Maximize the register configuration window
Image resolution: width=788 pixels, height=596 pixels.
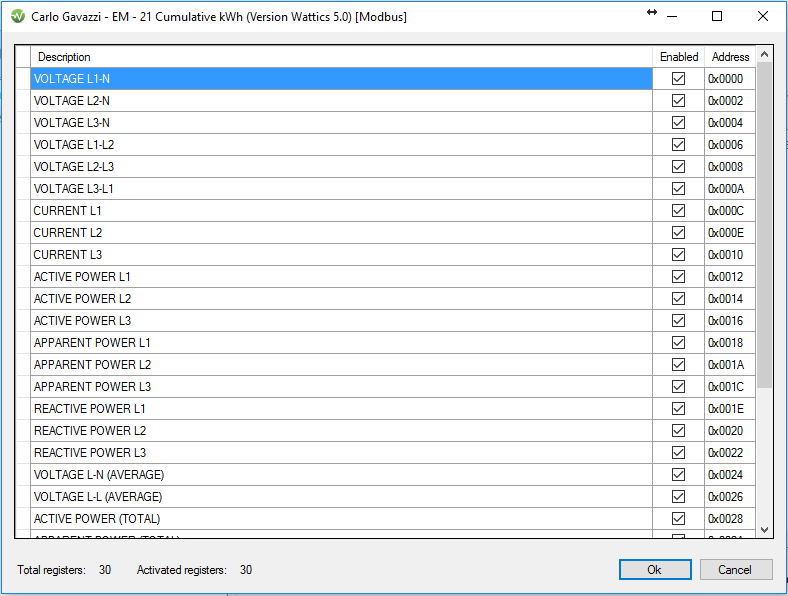coord(717,17)
